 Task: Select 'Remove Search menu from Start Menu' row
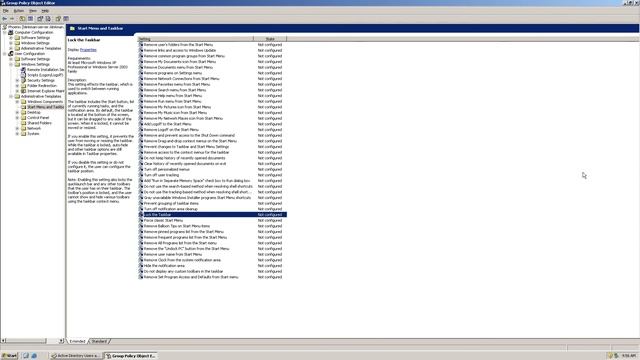212,90
